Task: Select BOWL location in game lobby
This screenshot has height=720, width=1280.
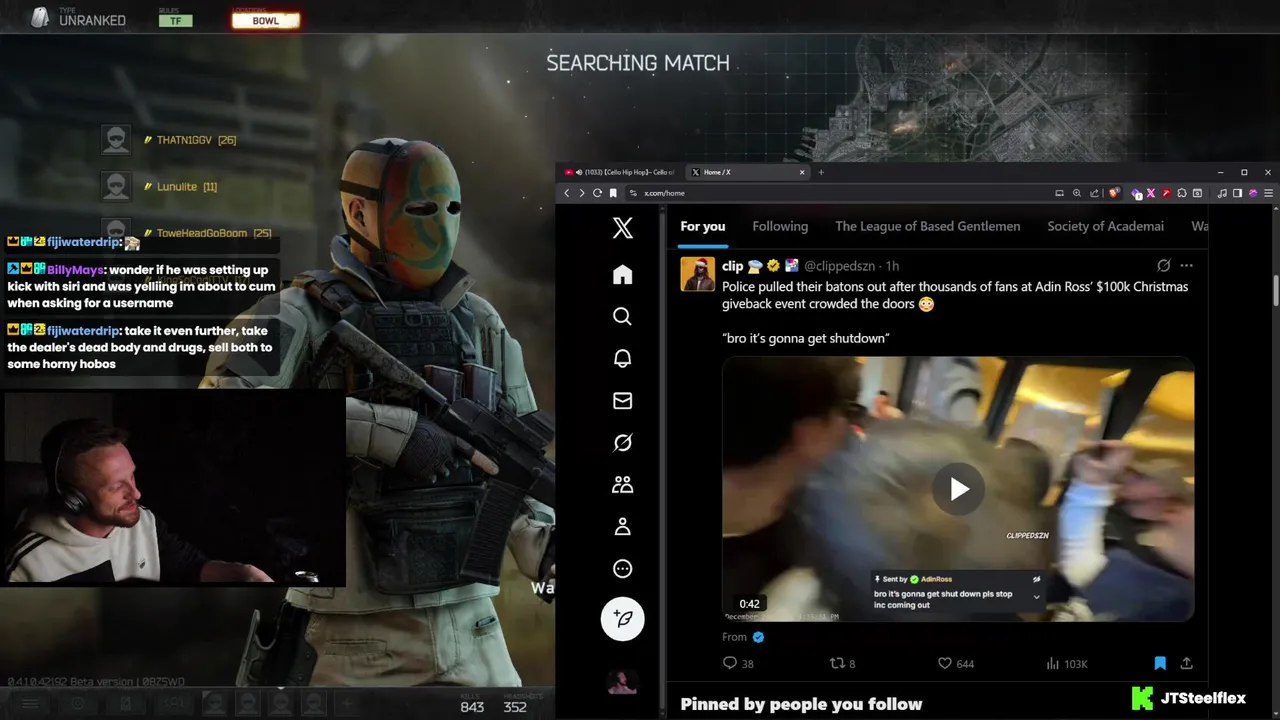Action: pos(266,20)
